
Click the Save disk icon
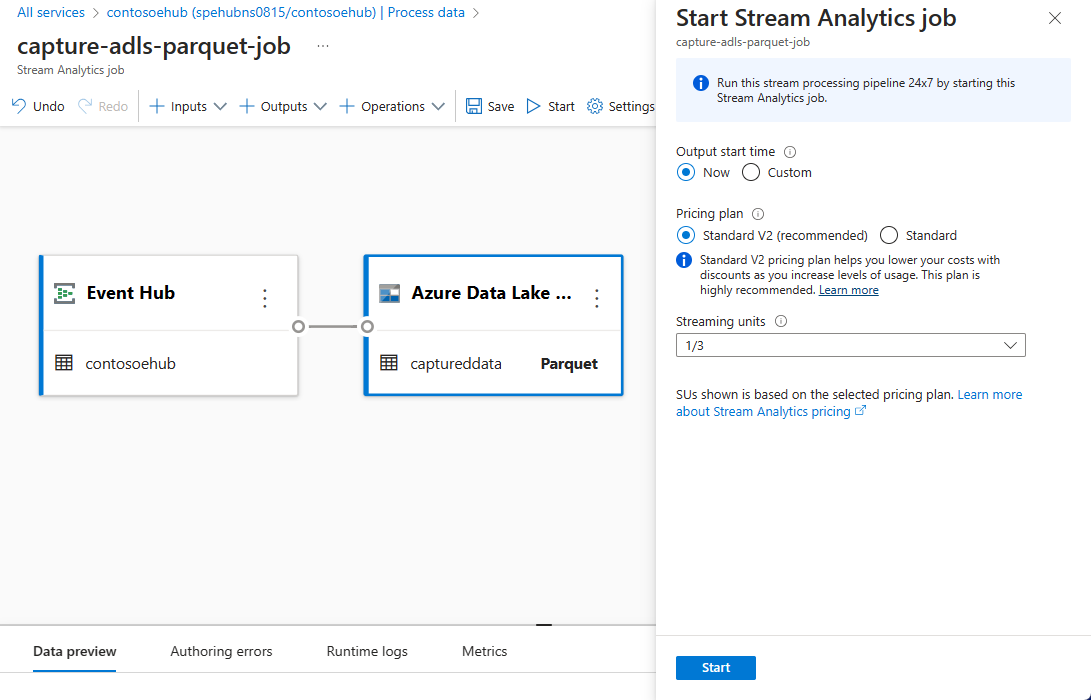tap(474, 106)
